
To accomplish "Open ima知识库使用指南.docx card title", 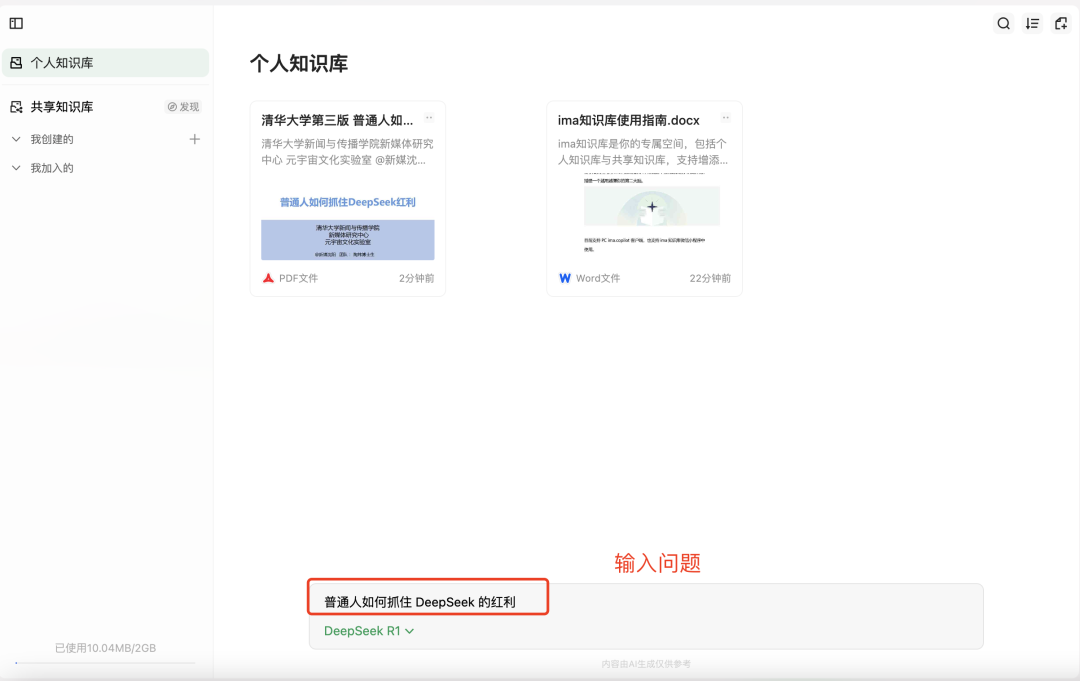I will [628, 121].
